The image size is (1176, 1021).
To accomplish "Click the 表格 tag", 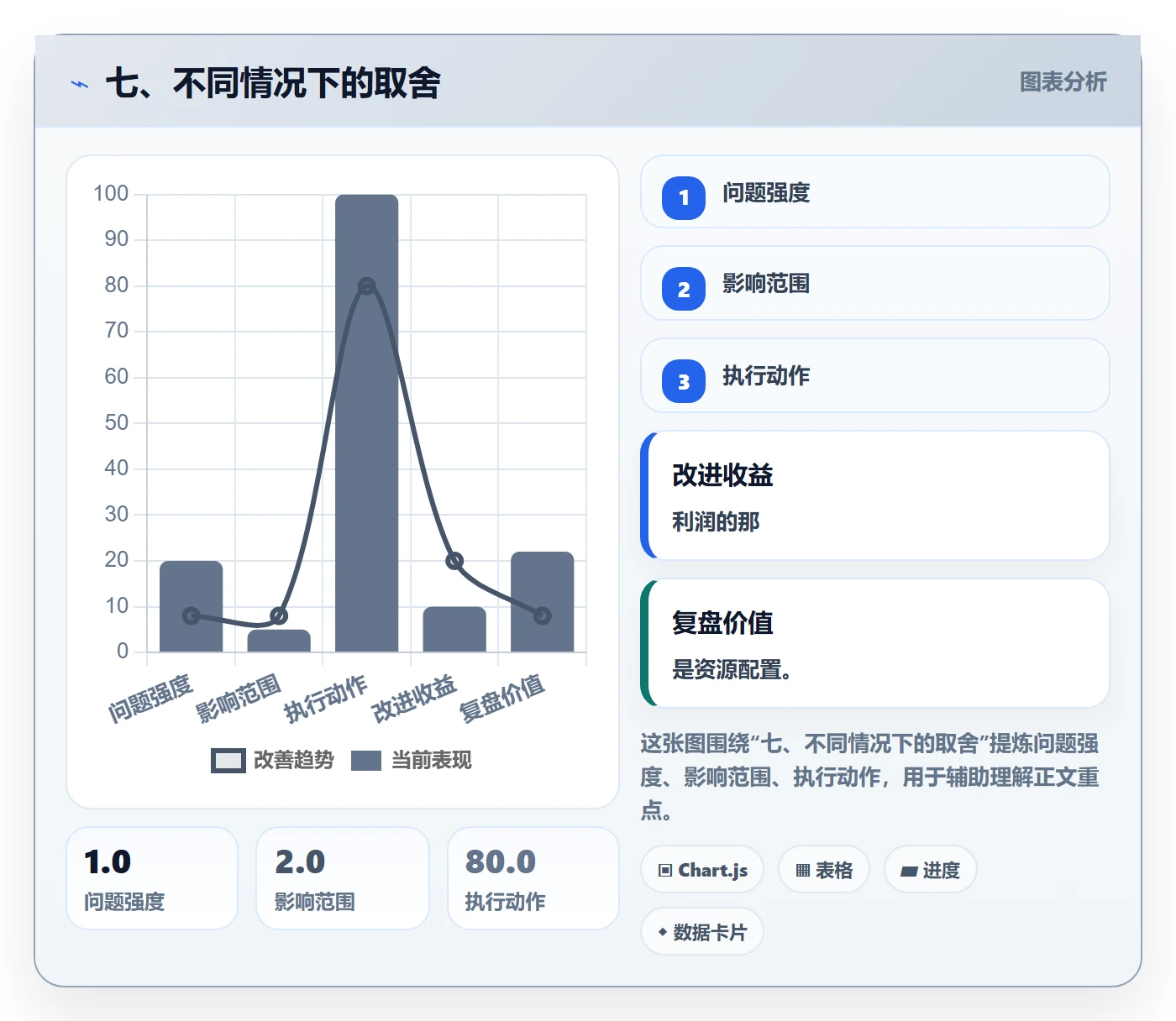I will click(824, 870).
